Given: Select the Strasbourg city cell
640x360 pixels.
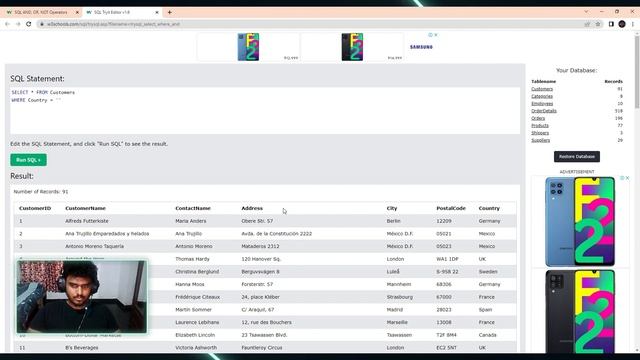Looking at the screenshot, I should tap(400, 297).
